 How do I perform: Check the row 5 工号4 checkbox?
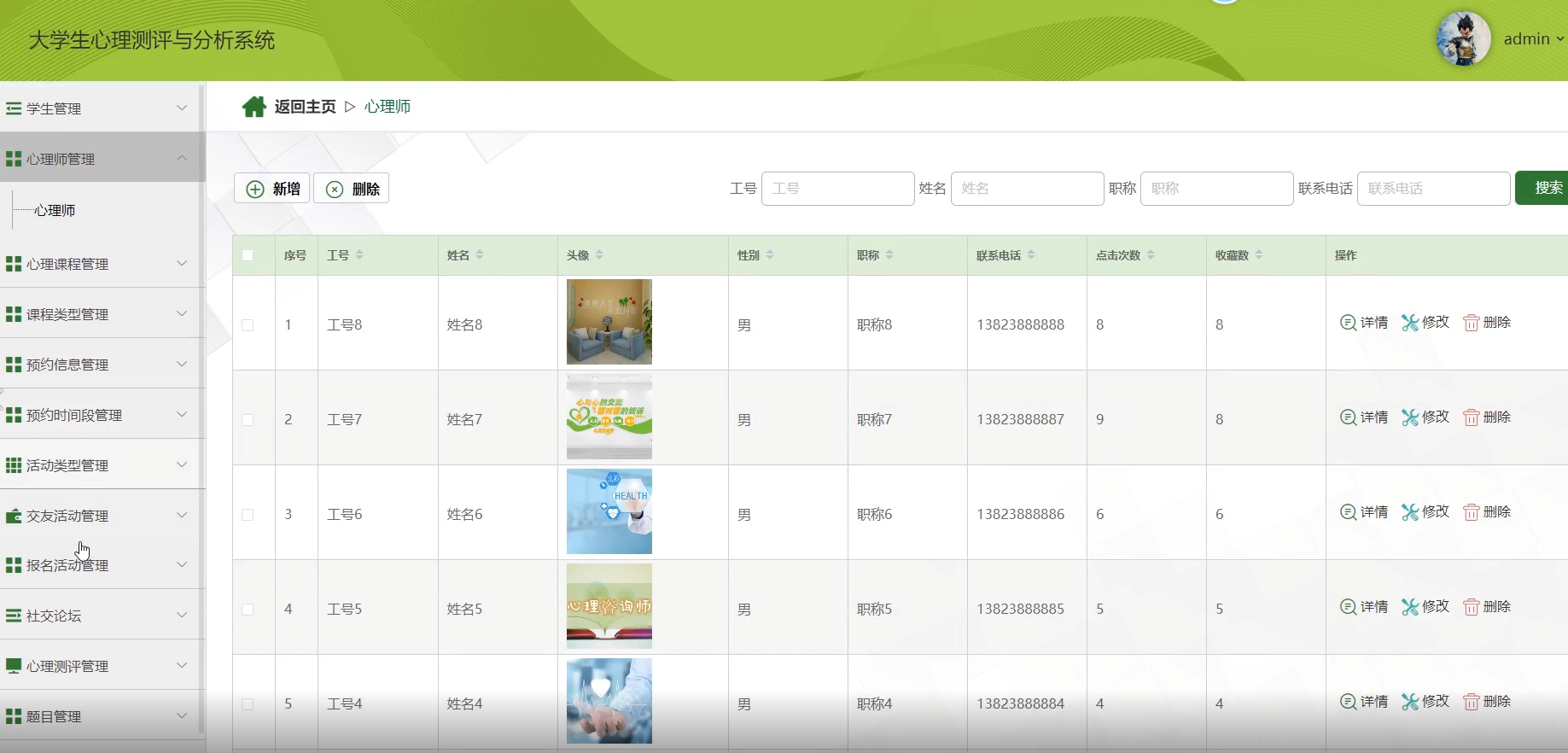pyautogui.click(x=248, y=704)
